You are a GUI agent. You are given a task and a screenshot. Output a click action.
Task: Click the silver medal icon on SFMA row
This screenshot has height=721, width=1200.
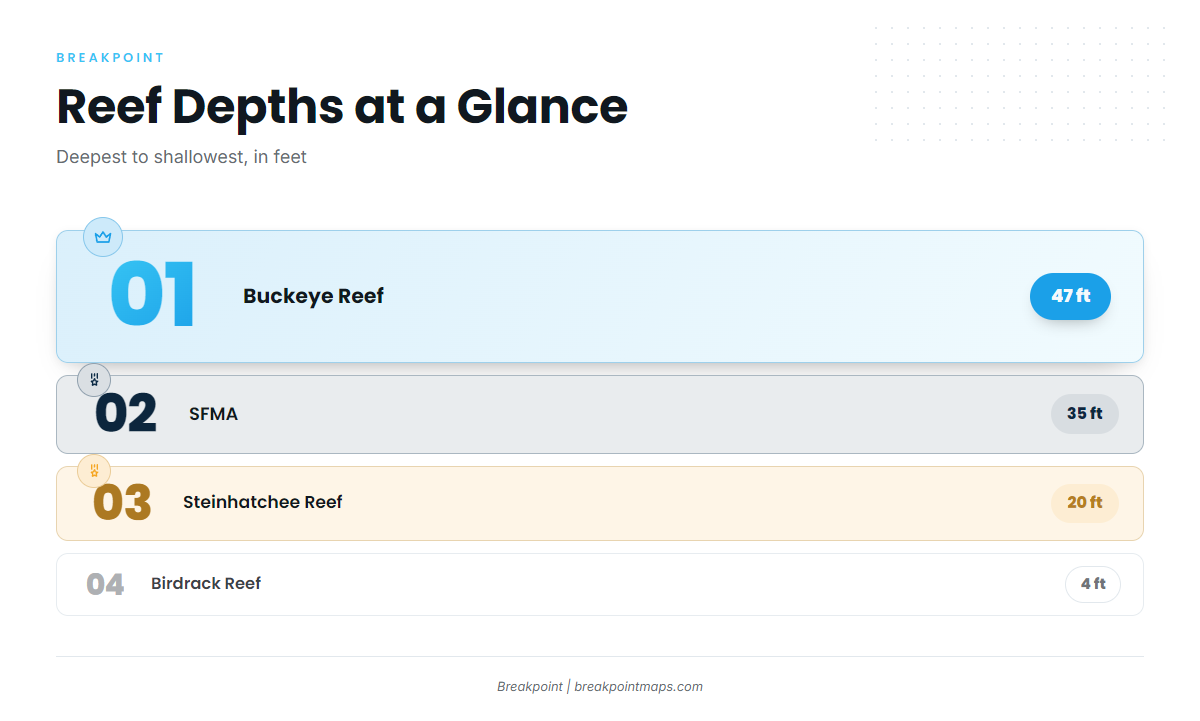pyautogui.click(x=94, y=380)
